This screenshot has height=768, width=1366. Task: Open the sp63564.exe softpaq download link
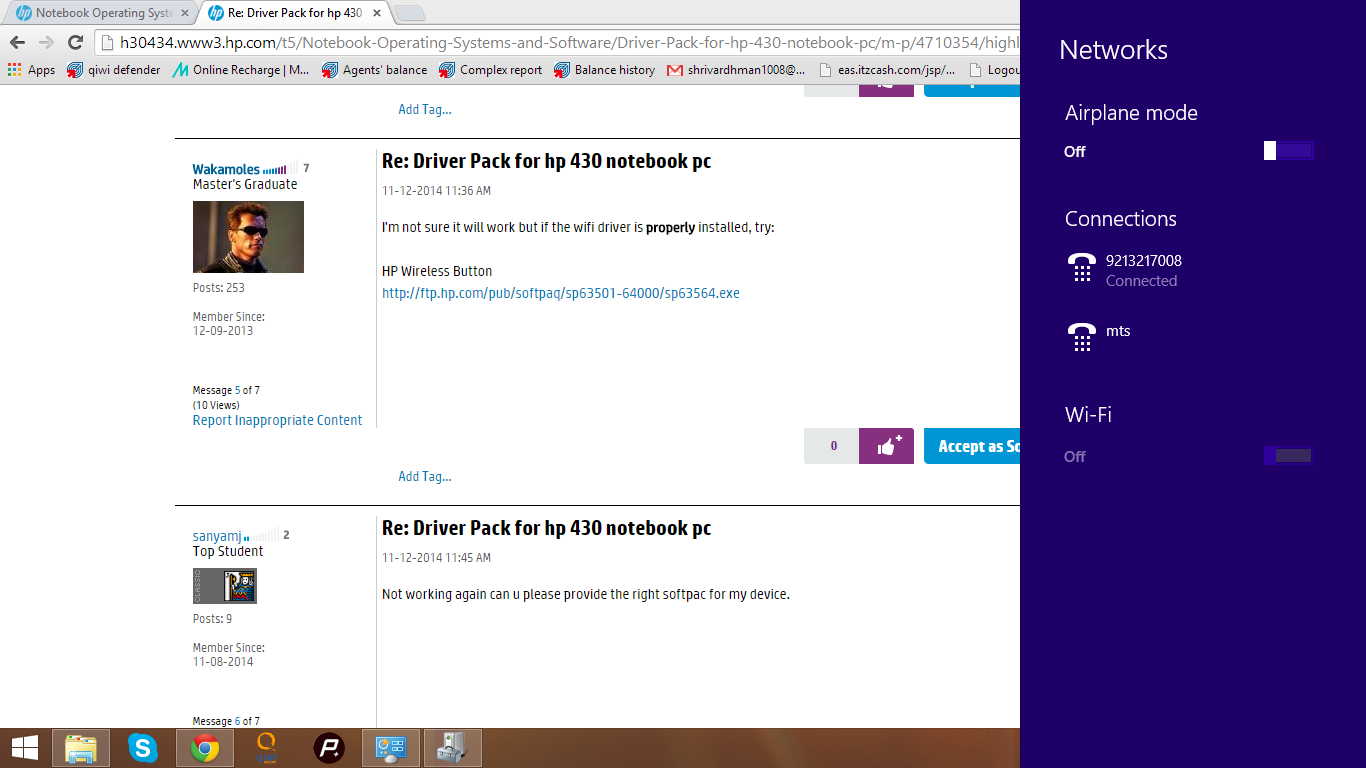pos(561,293)
